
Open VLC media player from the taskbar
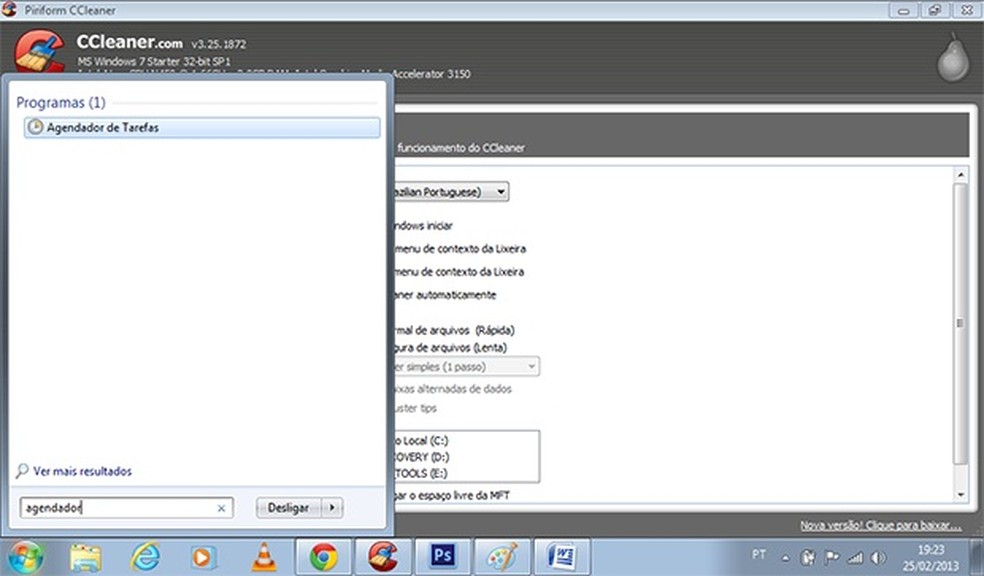click(x=264, y=555)
